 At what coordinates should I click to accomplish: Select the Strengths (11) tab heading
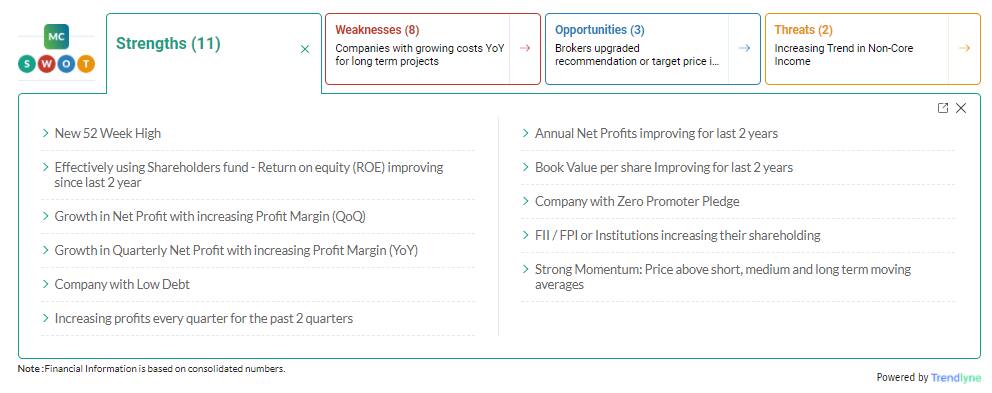[x=168, y=44]
